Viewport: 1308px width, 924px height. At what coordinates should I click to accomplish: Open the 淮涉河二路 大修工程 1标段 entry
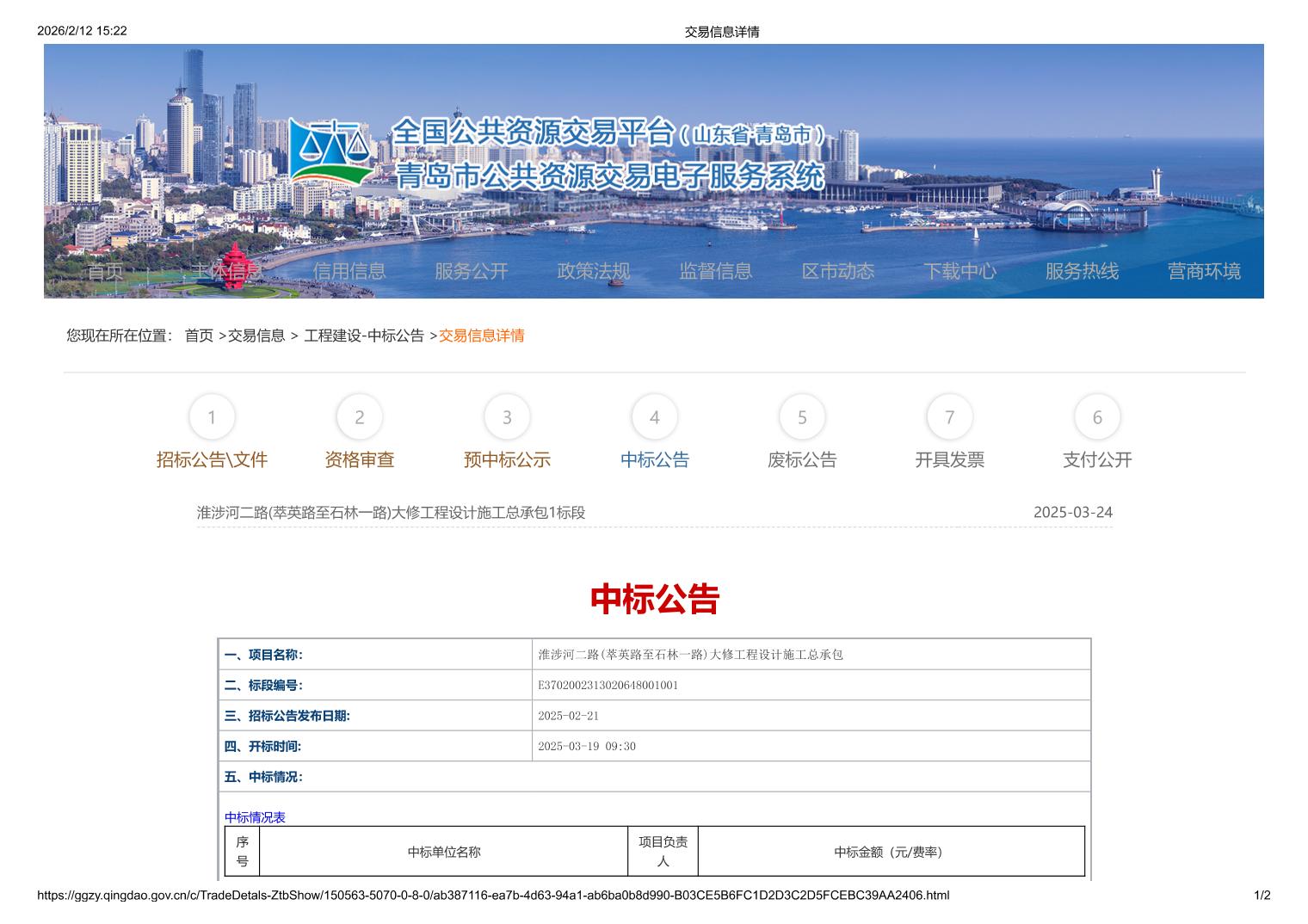click(391, 513)
